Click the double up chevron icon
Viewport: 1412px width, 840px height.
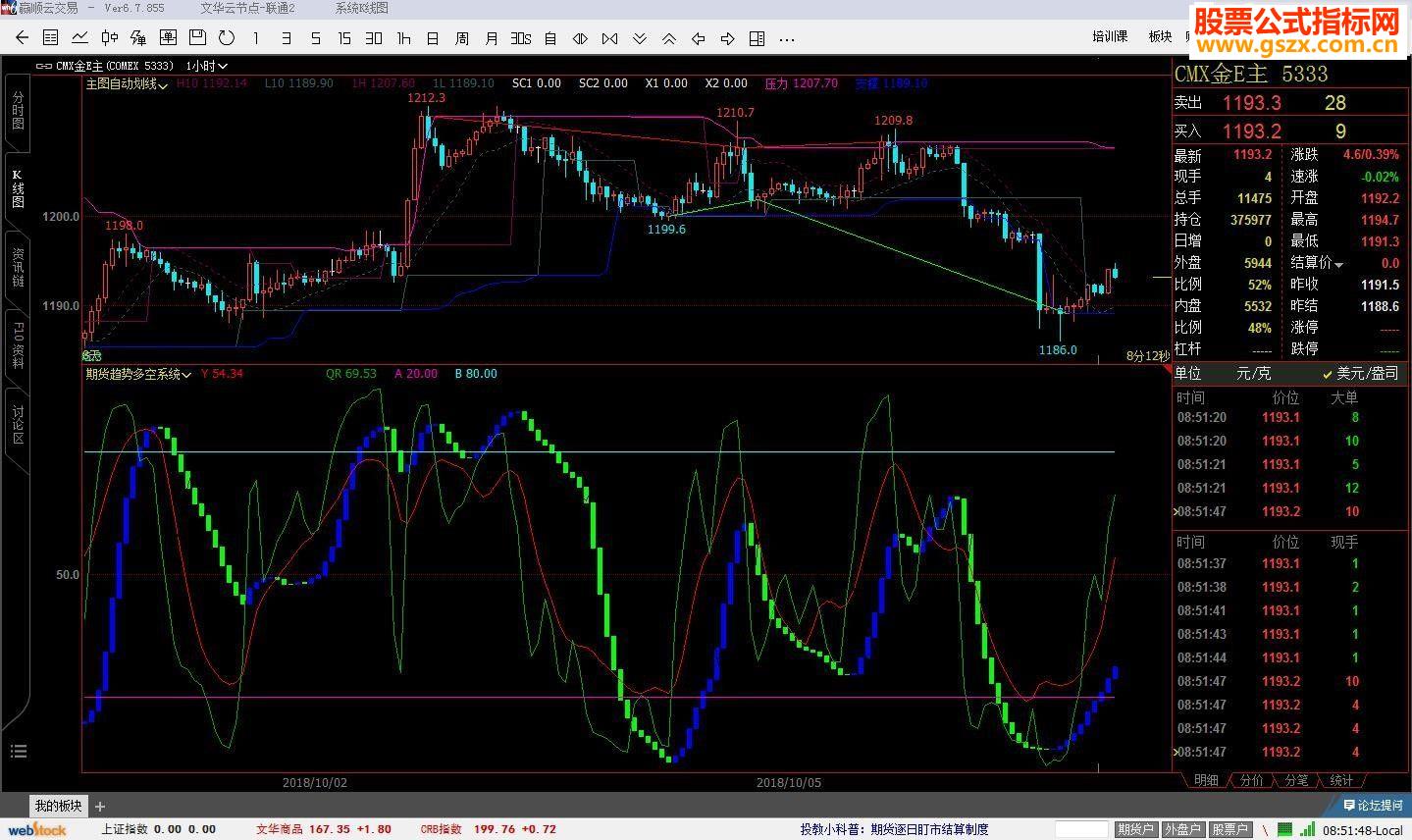[668, 38]
